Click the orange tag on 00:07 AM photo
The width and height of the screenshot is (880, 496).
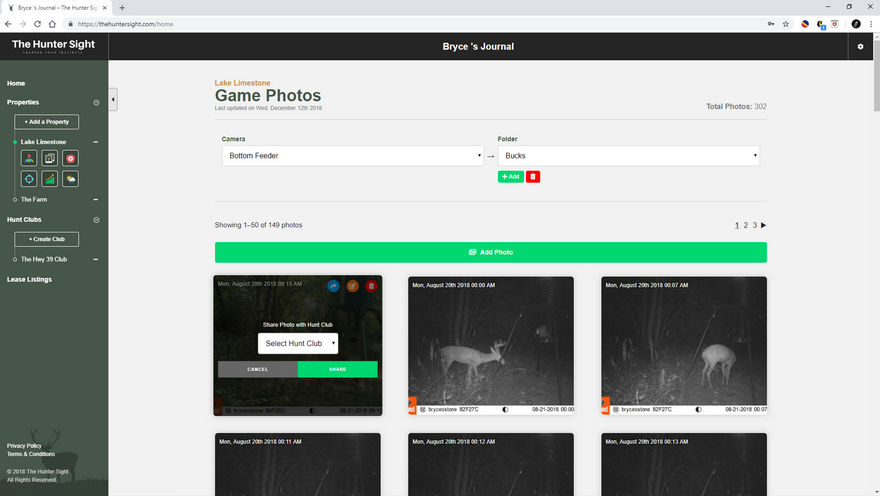(x=605, y=405)
